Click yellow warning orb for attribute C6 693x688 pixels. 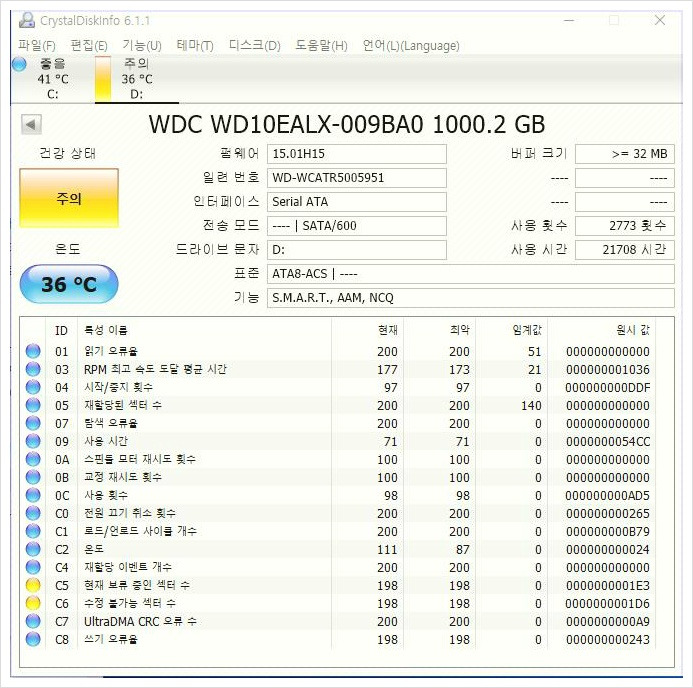pos(33,603)
